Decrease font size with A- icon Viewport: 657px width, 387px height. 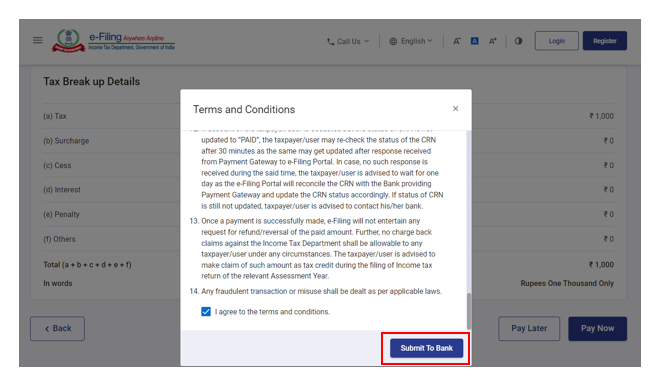coord(457,41)
